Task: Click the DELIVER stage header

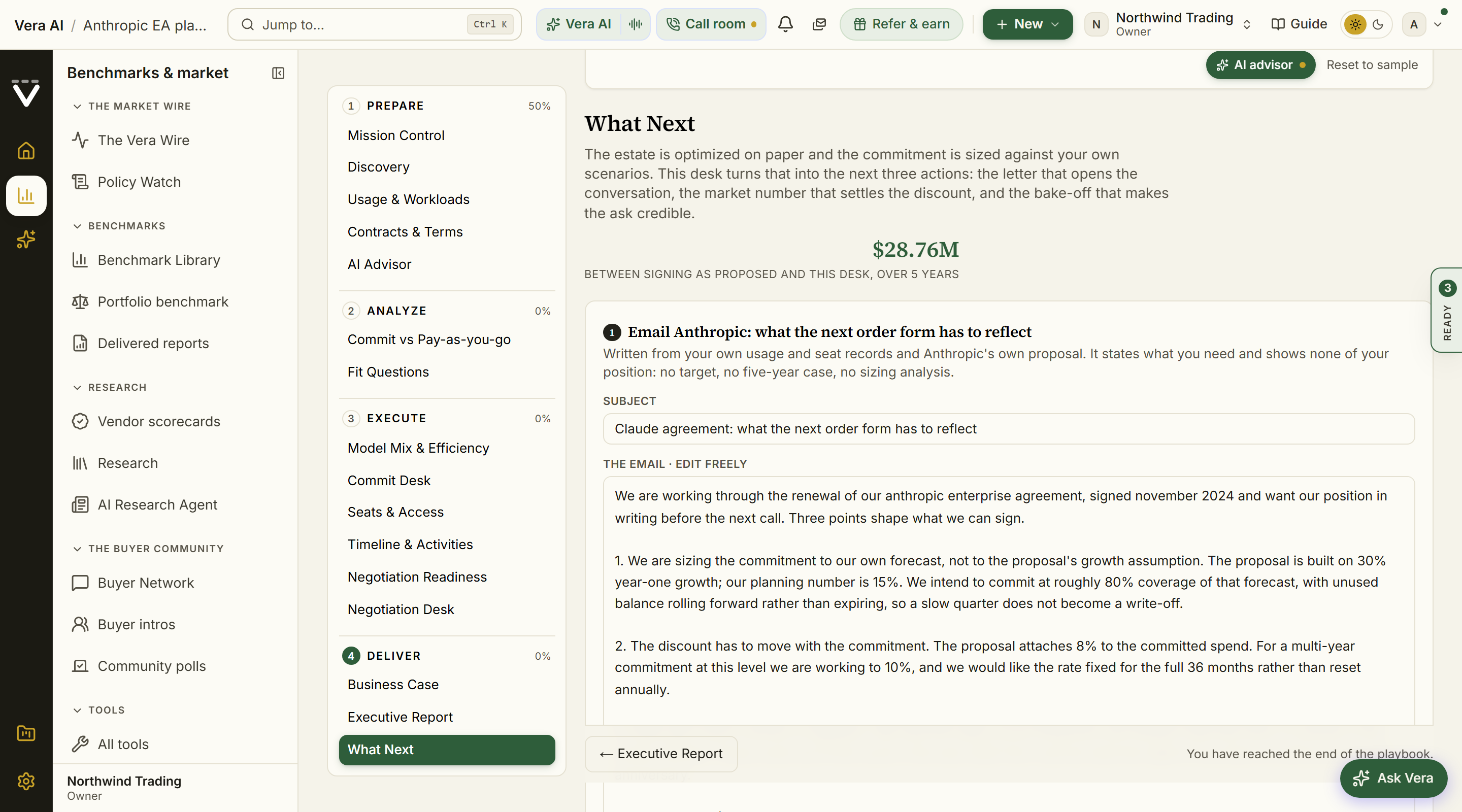Action: (447, 656)
